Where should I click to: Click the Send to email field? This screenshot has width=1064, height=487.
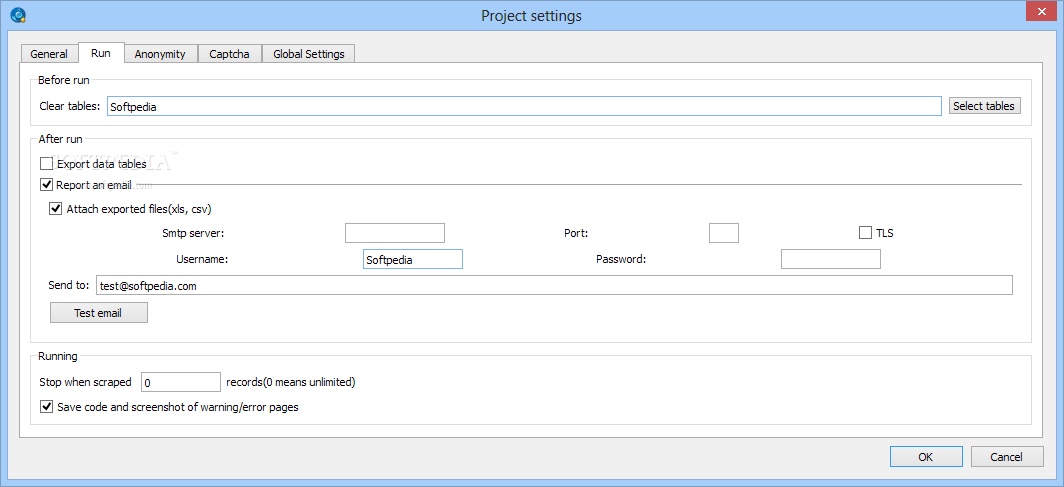coord(554,286)
